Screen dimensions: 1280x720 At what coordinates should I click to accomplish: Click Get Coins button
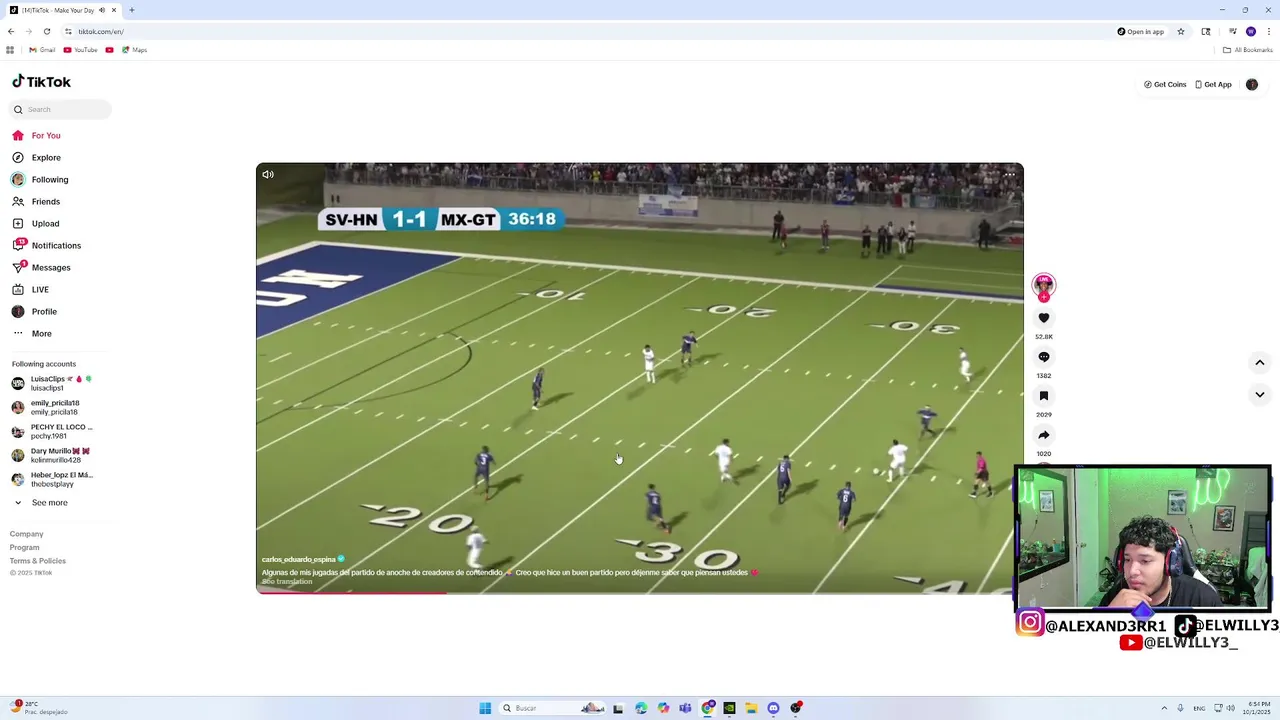(x=1165, y=85)
